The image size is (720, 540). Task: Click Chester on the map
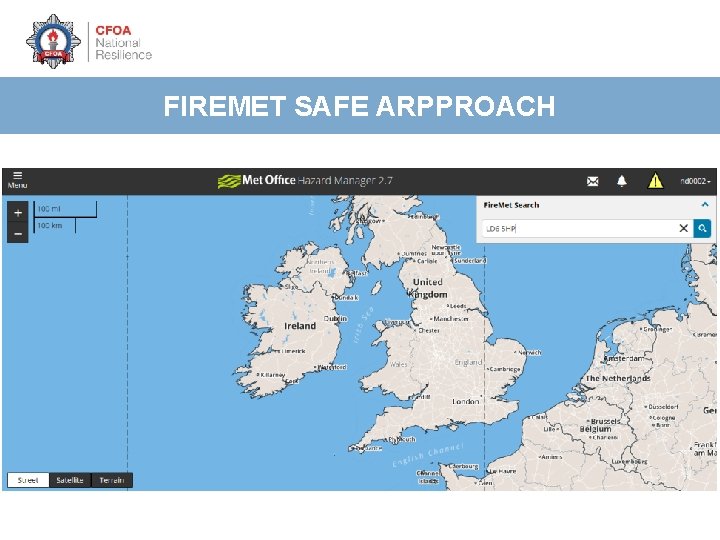(x=428, y=331)
